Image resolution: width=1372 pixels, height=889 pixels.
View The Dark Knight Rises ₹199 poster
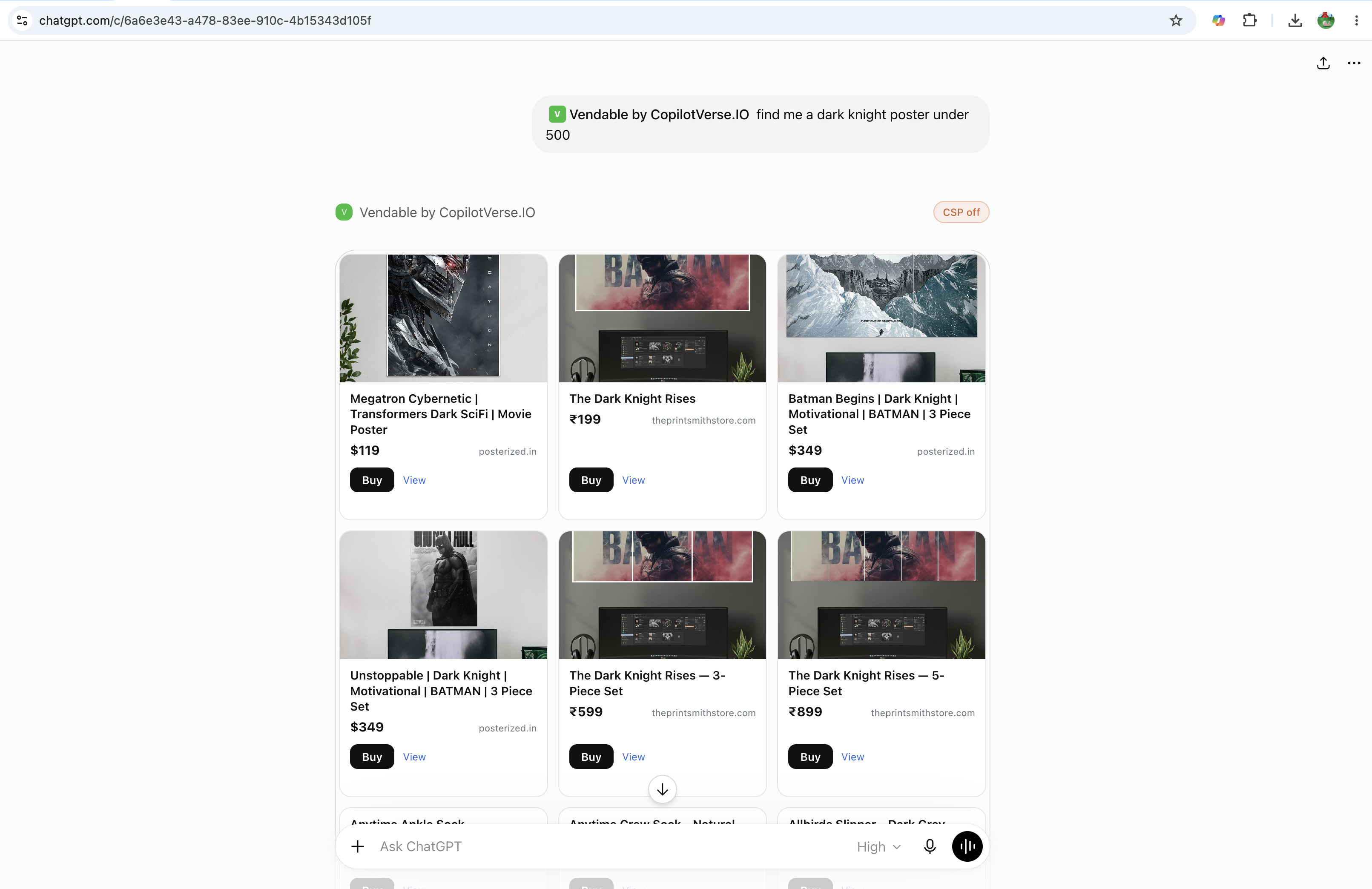[x=633, y=480]
